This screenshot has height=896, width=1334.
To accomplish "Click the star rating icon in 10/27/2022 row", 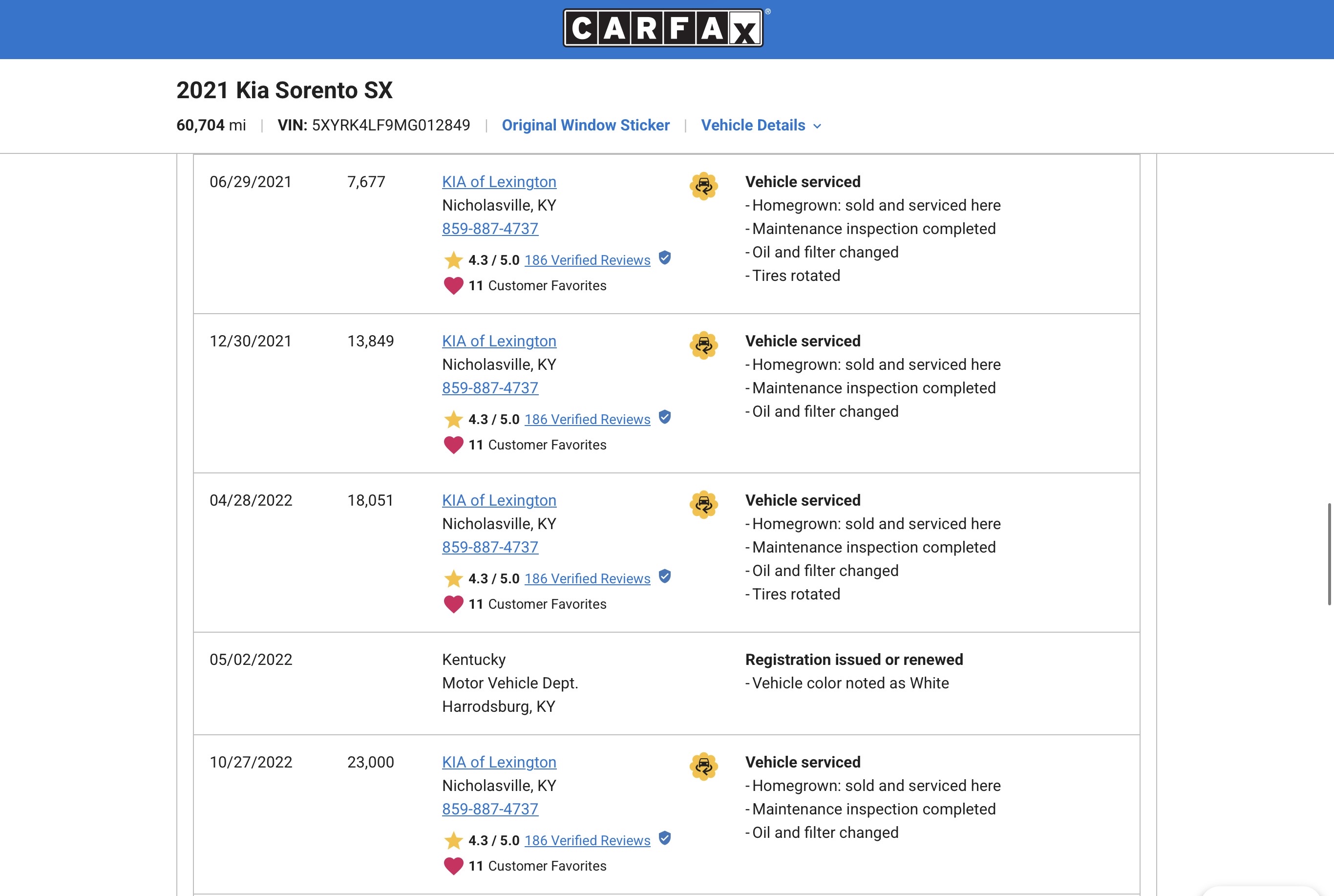I will 454,841.
